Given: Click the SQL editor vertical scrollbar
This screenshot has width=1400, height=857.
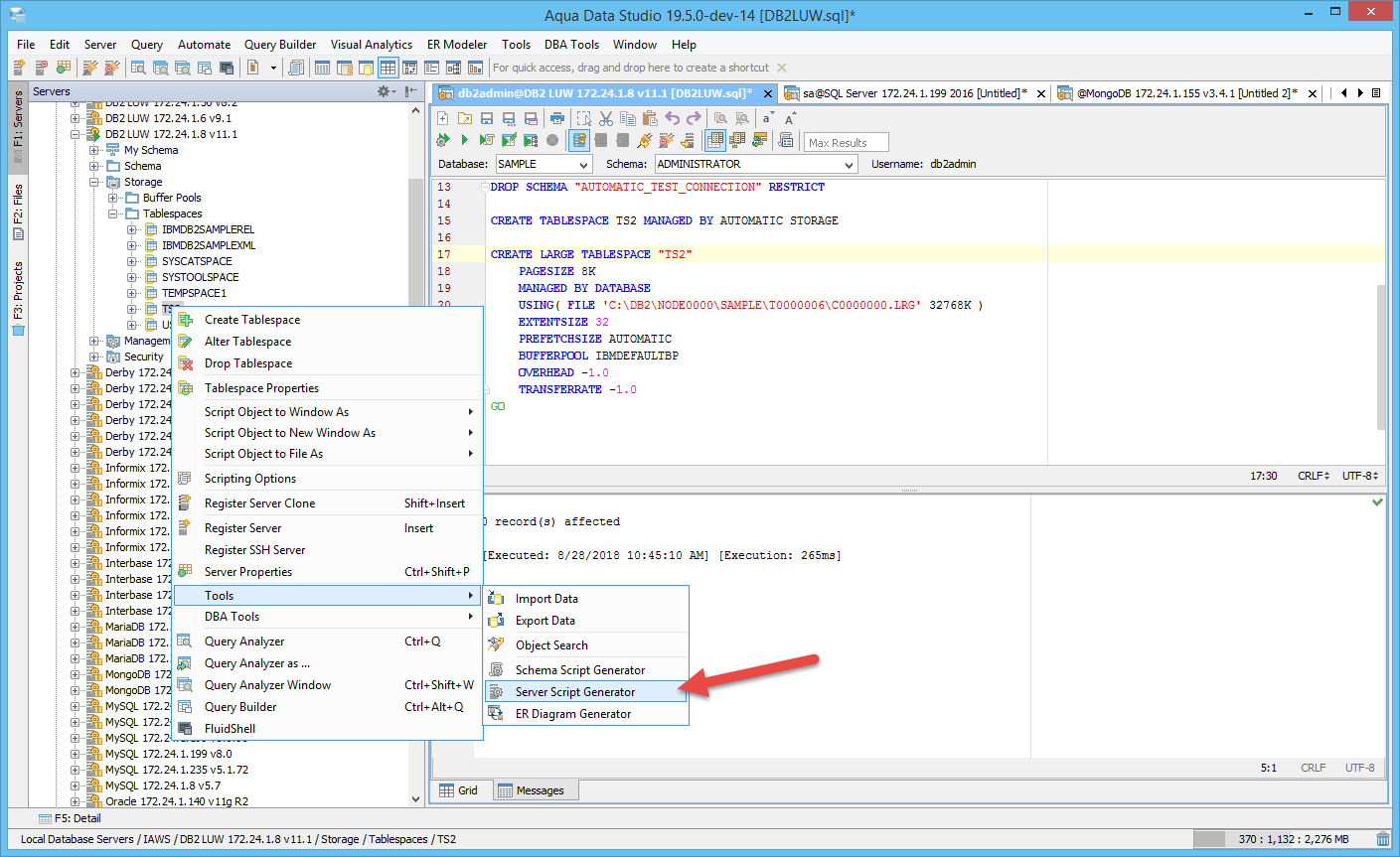Looking at the screenshot, I should point(1381,356).
